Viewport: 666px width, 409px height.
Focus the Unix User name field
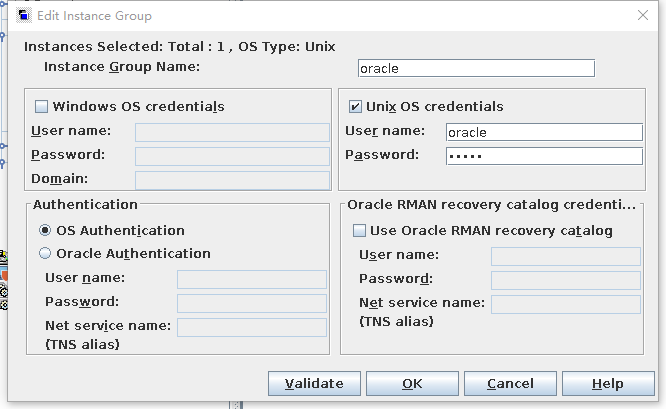(544, 132)
